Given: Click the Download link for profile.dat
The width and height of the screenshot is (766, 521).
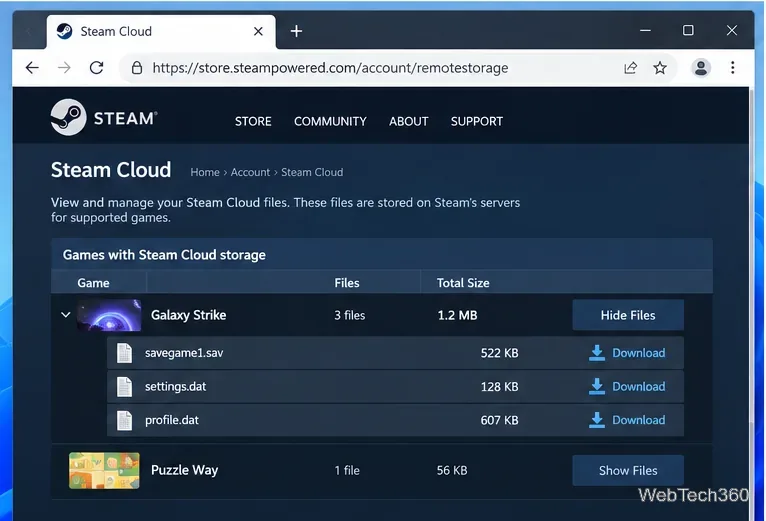Looking at the screenshot, I should (x=638, y=420).
